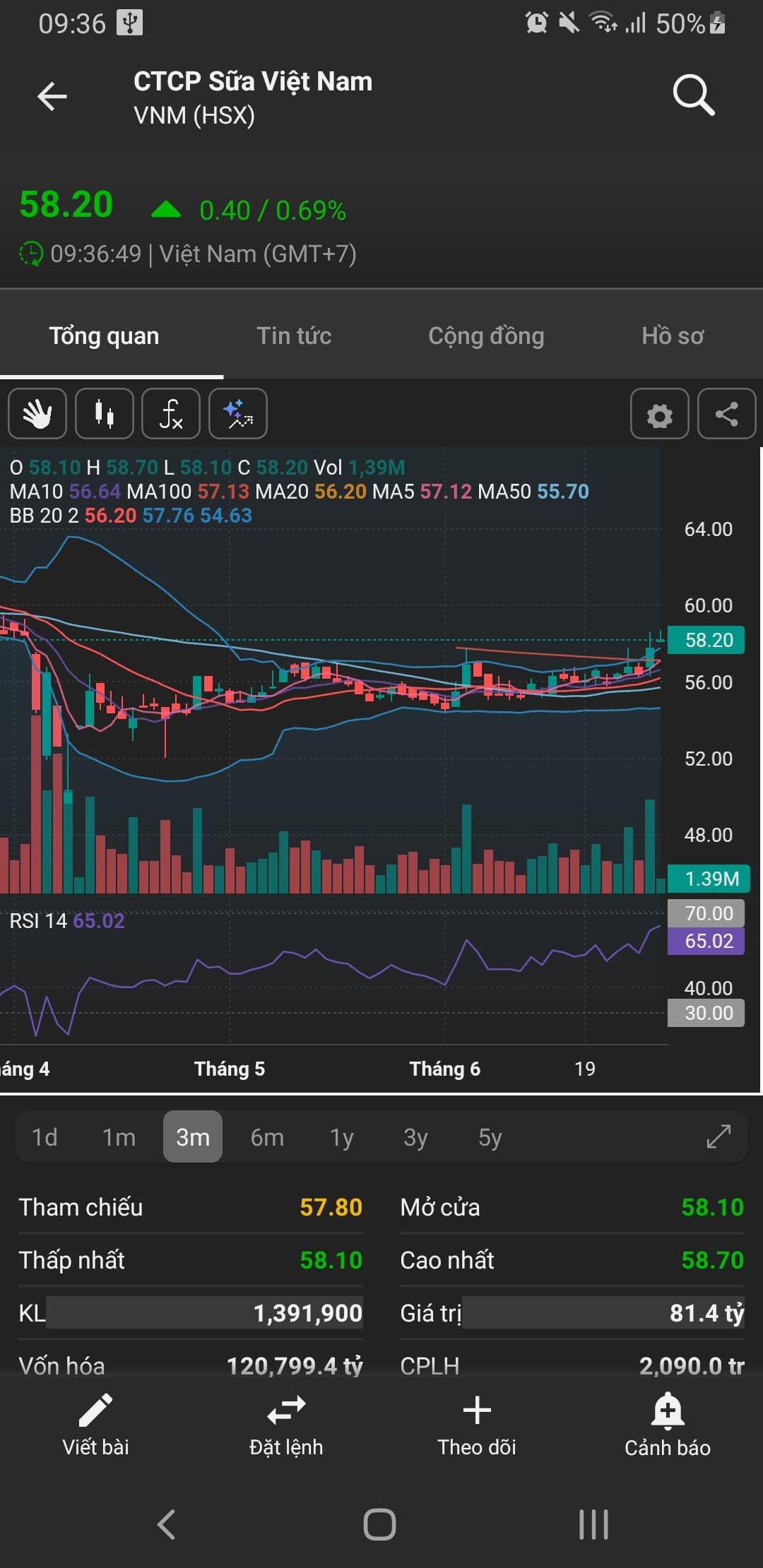The height and width of the screenshot is (1568, 763).
Task: Open the candlestick chart type selector
Action: point(105,414)
